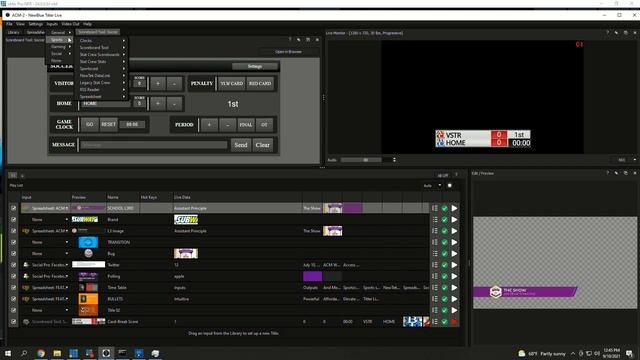The height and width of the screenshot is (360, 640).
Task: Pin the Scoreboard Tool Soccer panel
Action: pos(299,40)
